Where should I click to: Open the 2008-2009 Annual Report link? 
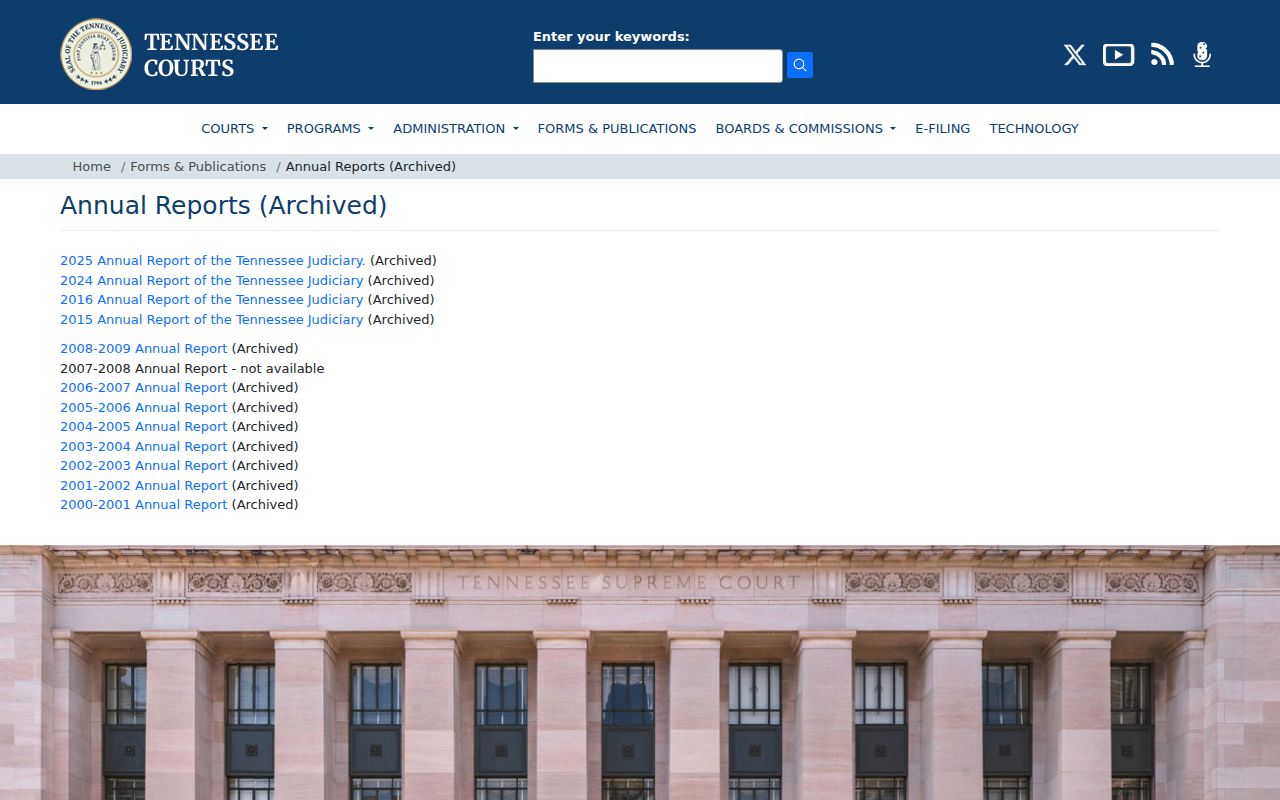point(144,349)
